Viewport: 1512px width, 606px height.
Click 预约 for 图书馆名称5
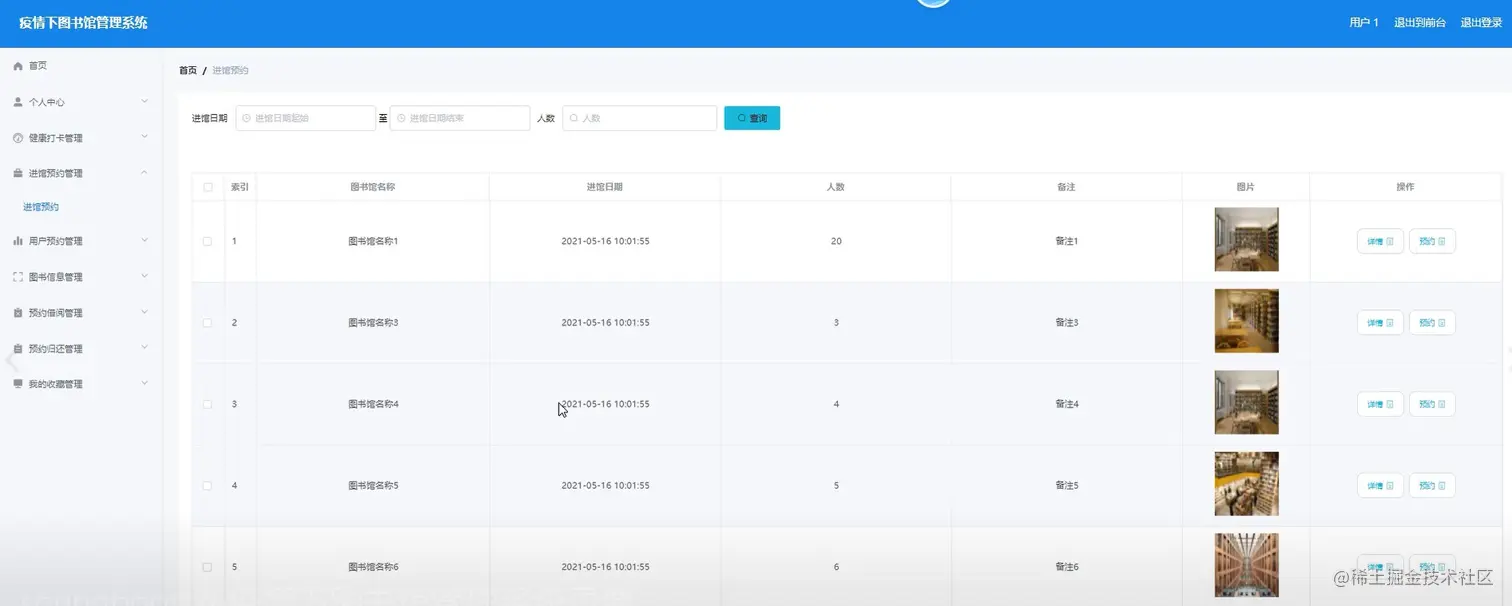(1432, 486)
